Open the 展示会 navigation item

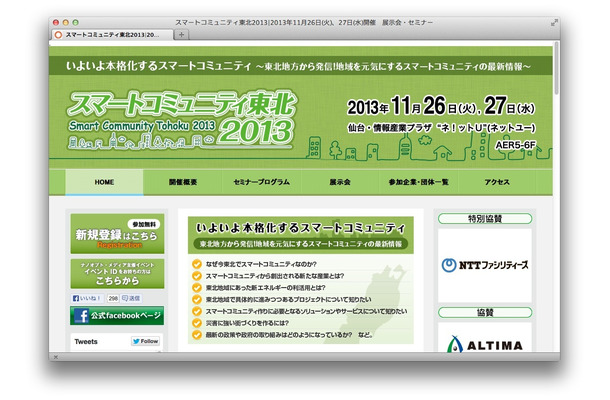click(x=340, y=182)
